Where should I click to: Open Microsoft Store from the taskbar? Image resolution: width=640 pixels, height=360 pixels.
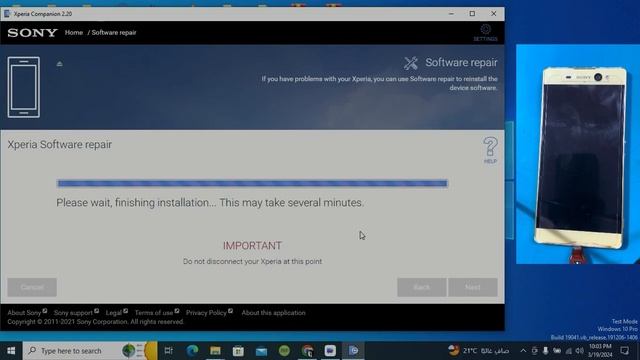[x=238, y=351]
